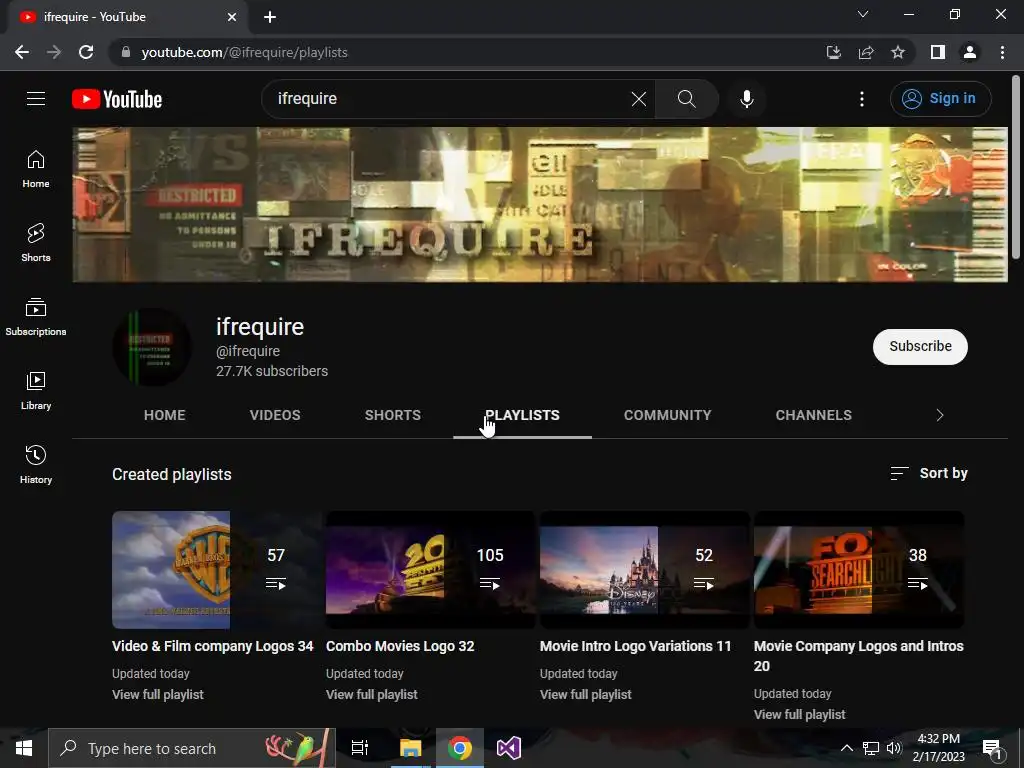Image resolution: width=1024 pixels, height=768 pixels.
Task: Open Shorts in left sidebar
Action: click(36, 243)
